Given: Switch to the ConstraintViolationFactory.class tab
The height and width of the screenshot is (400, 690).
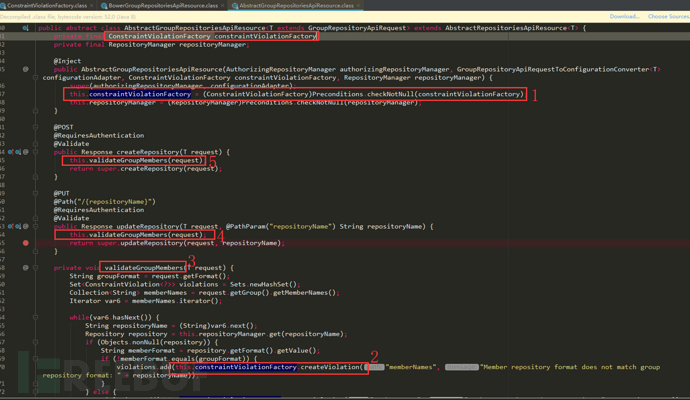Looking at the screenshot, I should coord(46,5).
